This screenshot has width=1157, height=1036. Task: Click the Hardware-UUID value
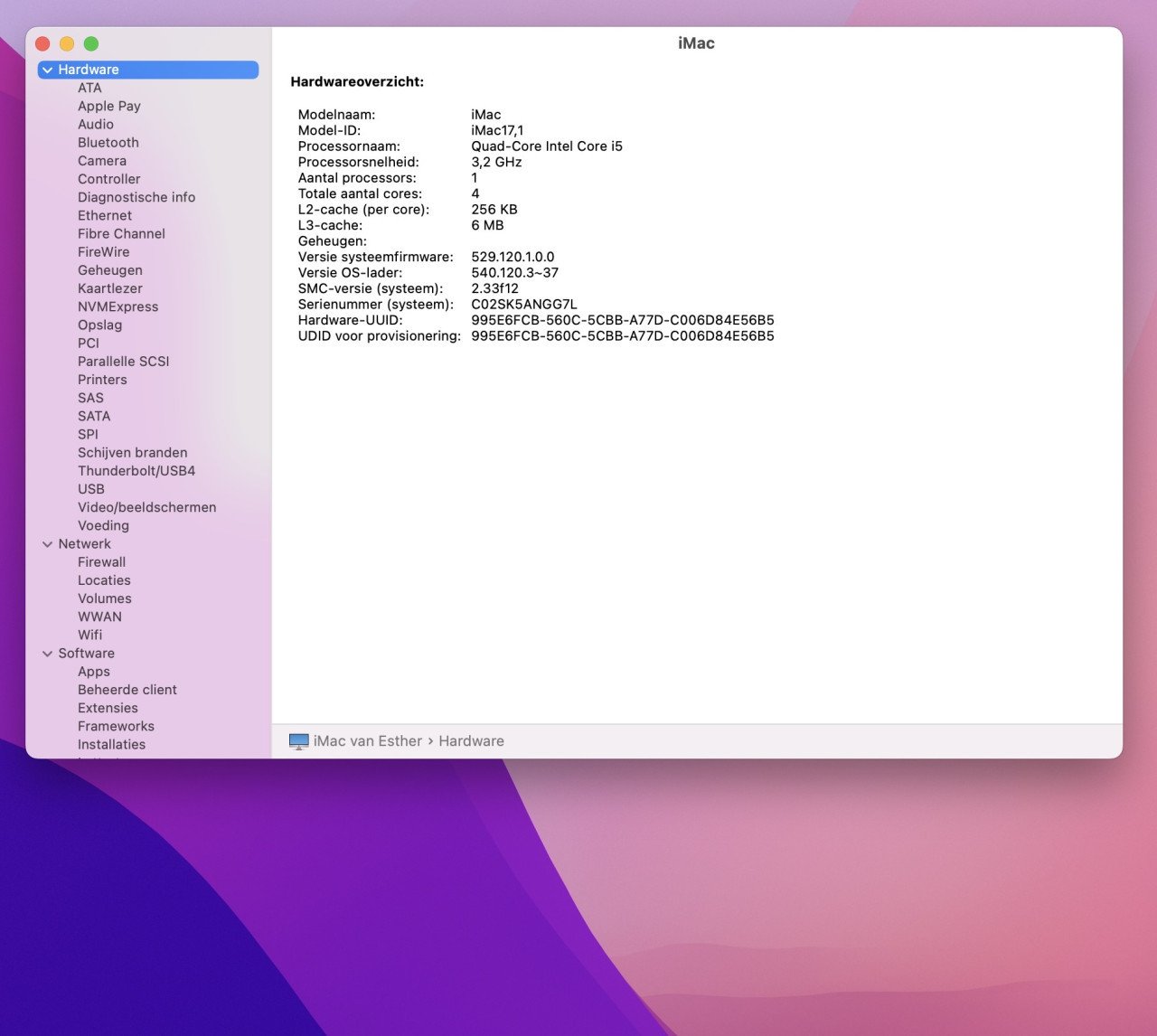622,320
